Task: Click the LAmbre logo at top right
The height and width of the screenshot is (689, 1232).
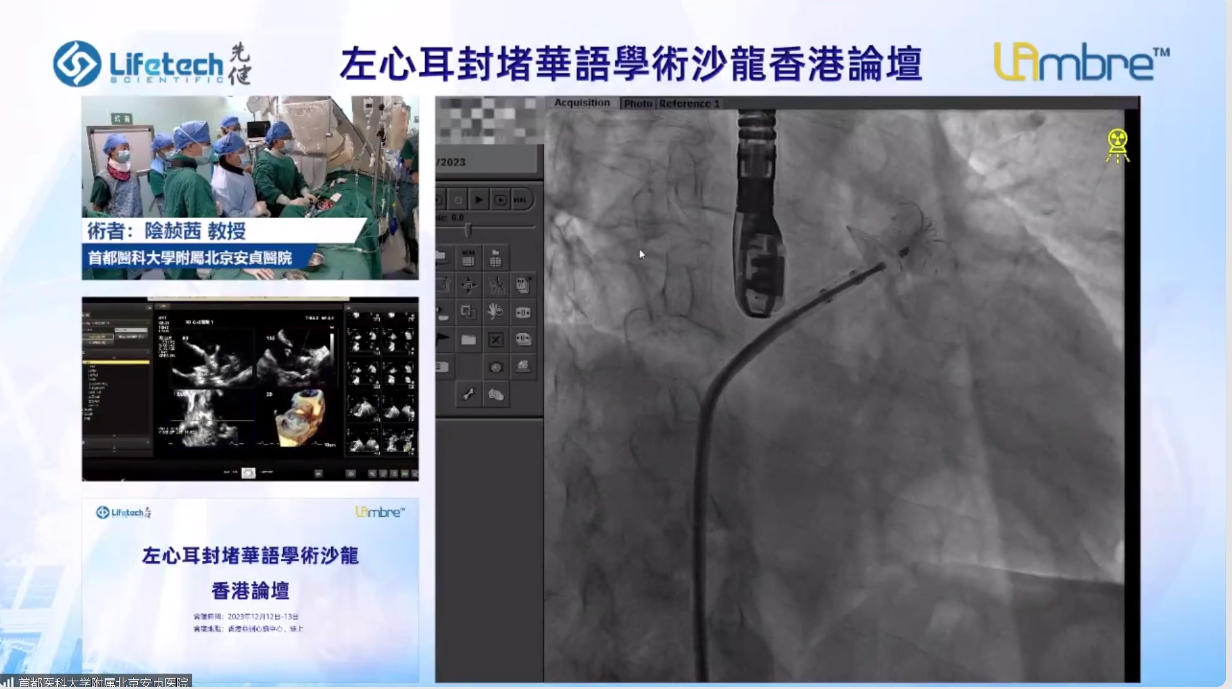Action: click(x=1081, y=62)
